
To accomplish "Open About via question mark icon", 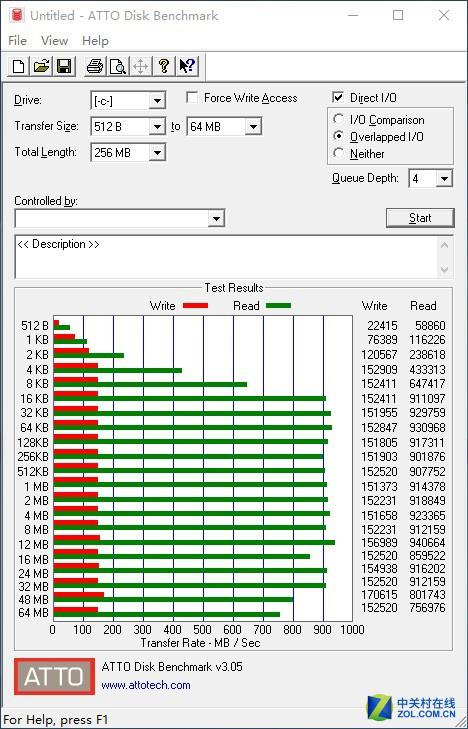I will (x=163, y=66).
